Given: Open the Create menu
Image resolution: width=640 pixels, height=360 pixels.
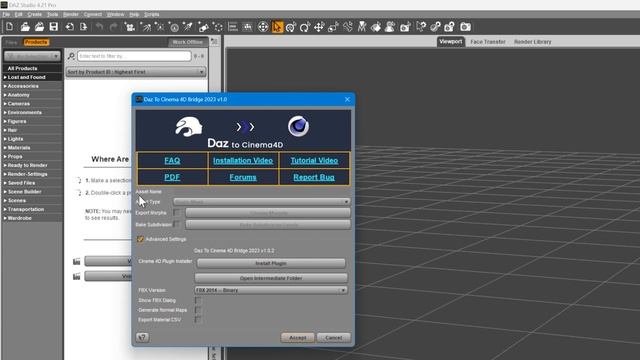Looking at the screenshot, I should click(35, 14).
